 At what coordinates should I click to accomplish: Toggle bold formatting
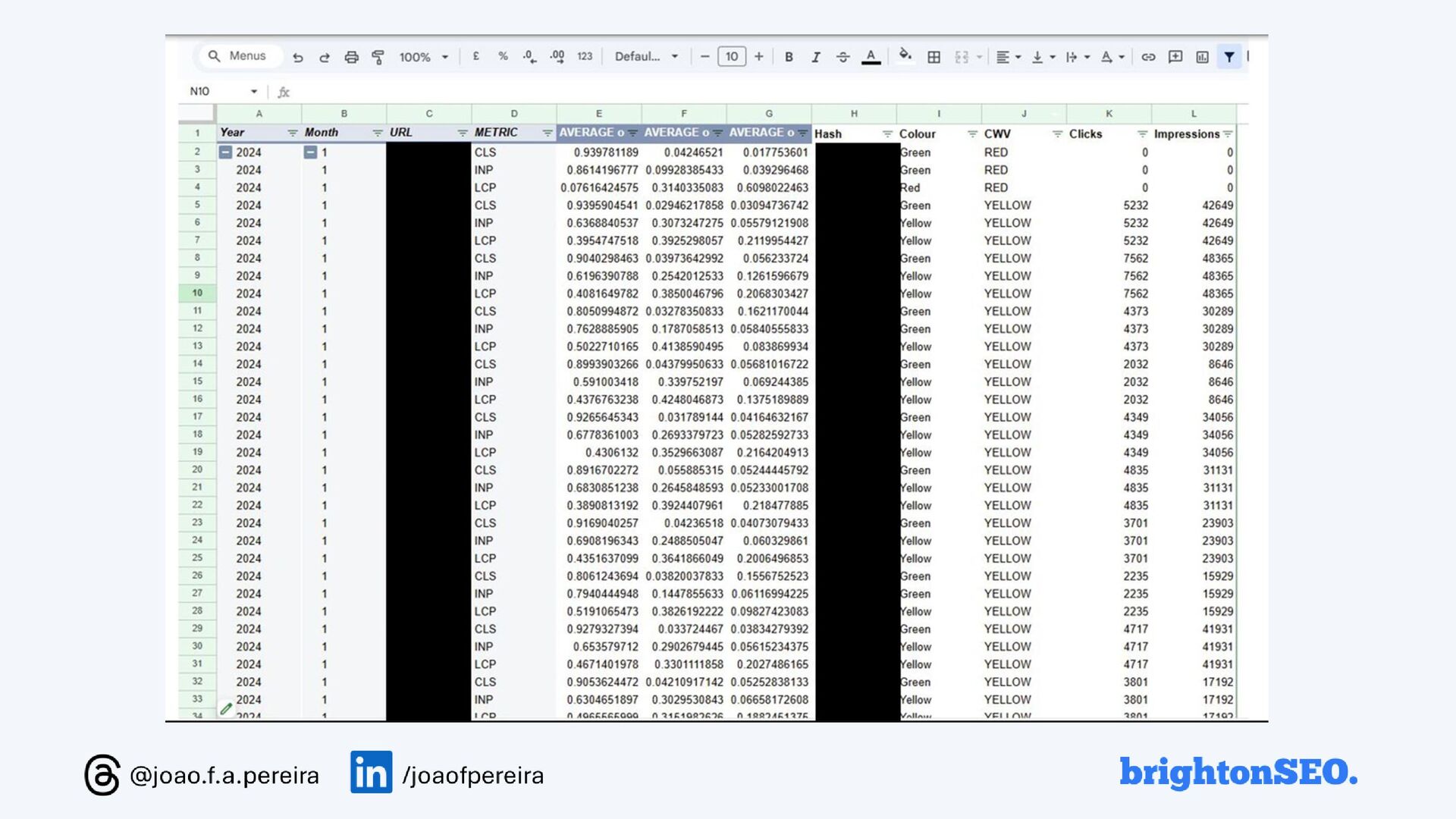[x=789, y=57]
